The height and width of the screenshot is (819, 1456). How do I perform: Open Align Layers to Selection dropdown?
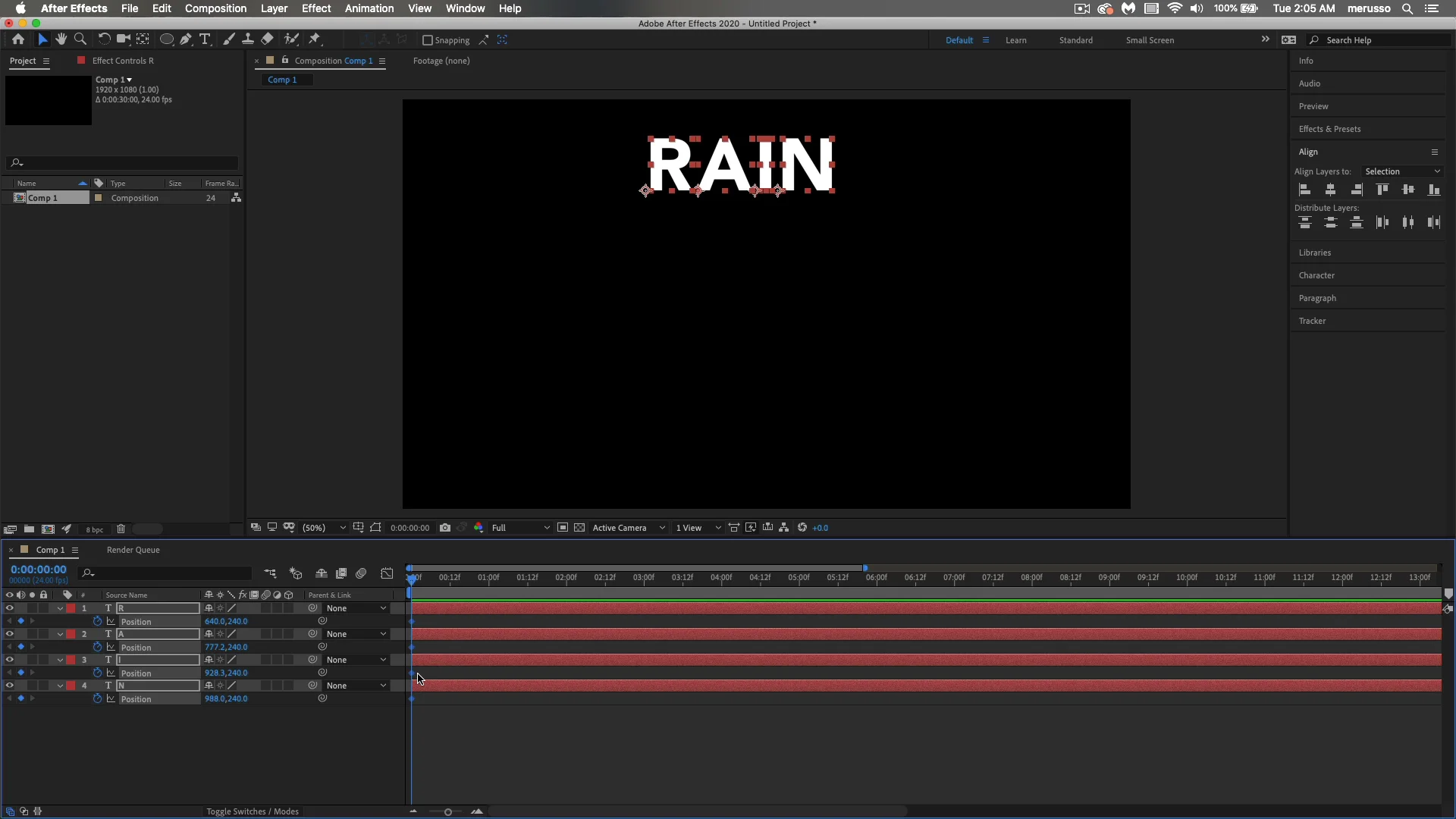1401,171
